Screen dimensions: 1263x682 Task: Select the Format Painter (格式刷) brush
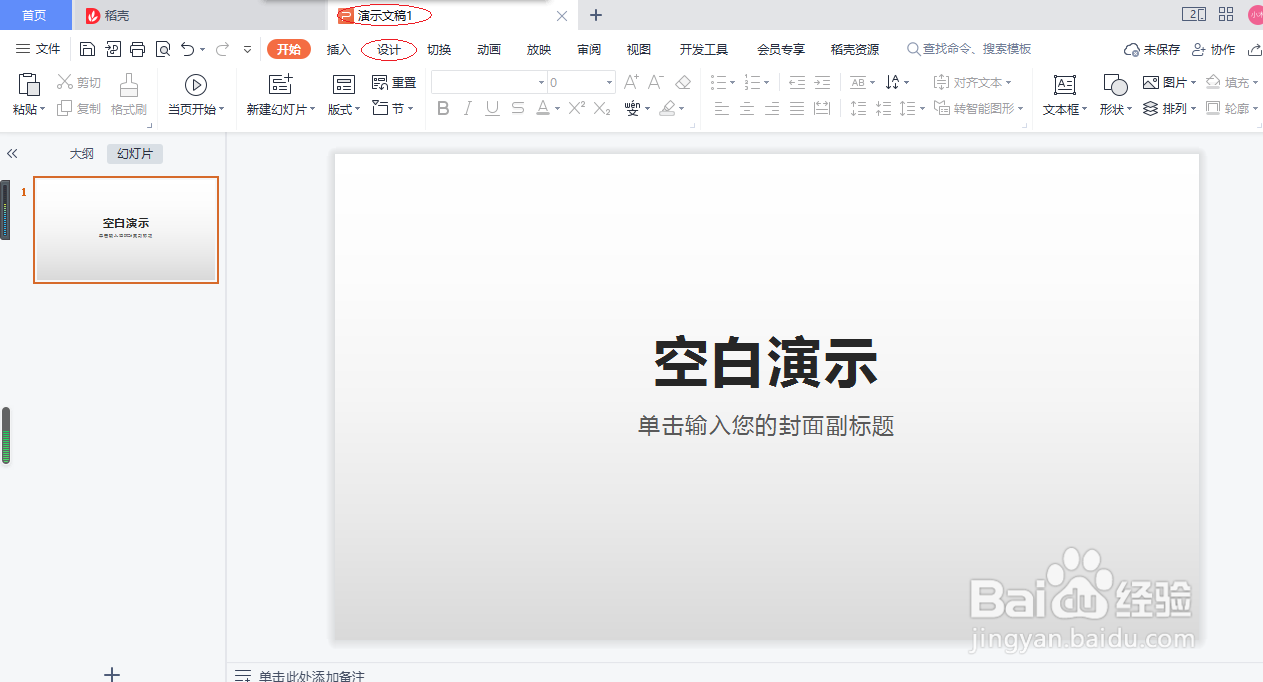click(x=129, y=84)
